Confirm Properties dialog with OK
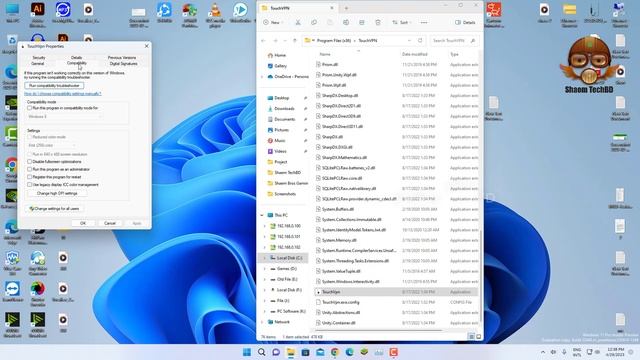640x360 pixels. (83, 223)
